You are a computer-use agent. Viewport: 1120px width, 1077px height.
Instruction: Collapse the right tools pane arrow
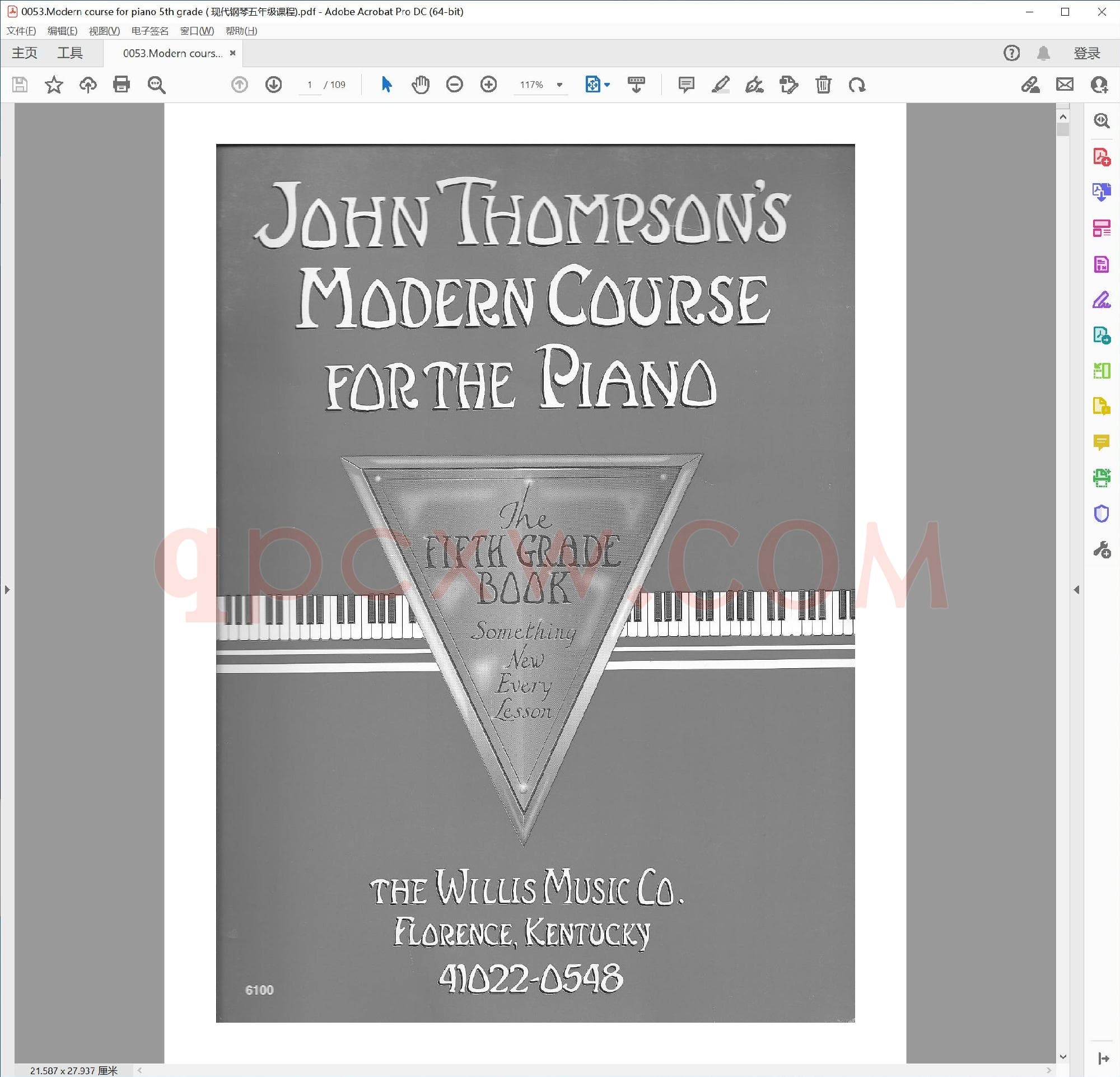(x=1076, y=590)
